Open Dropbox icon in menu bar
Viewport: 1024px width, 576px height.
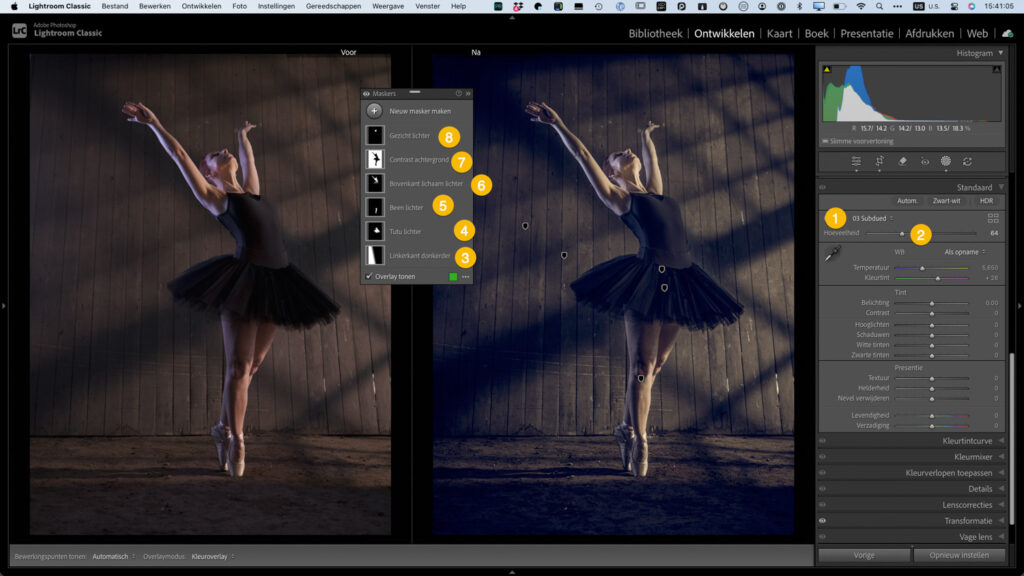coord(517,7)
